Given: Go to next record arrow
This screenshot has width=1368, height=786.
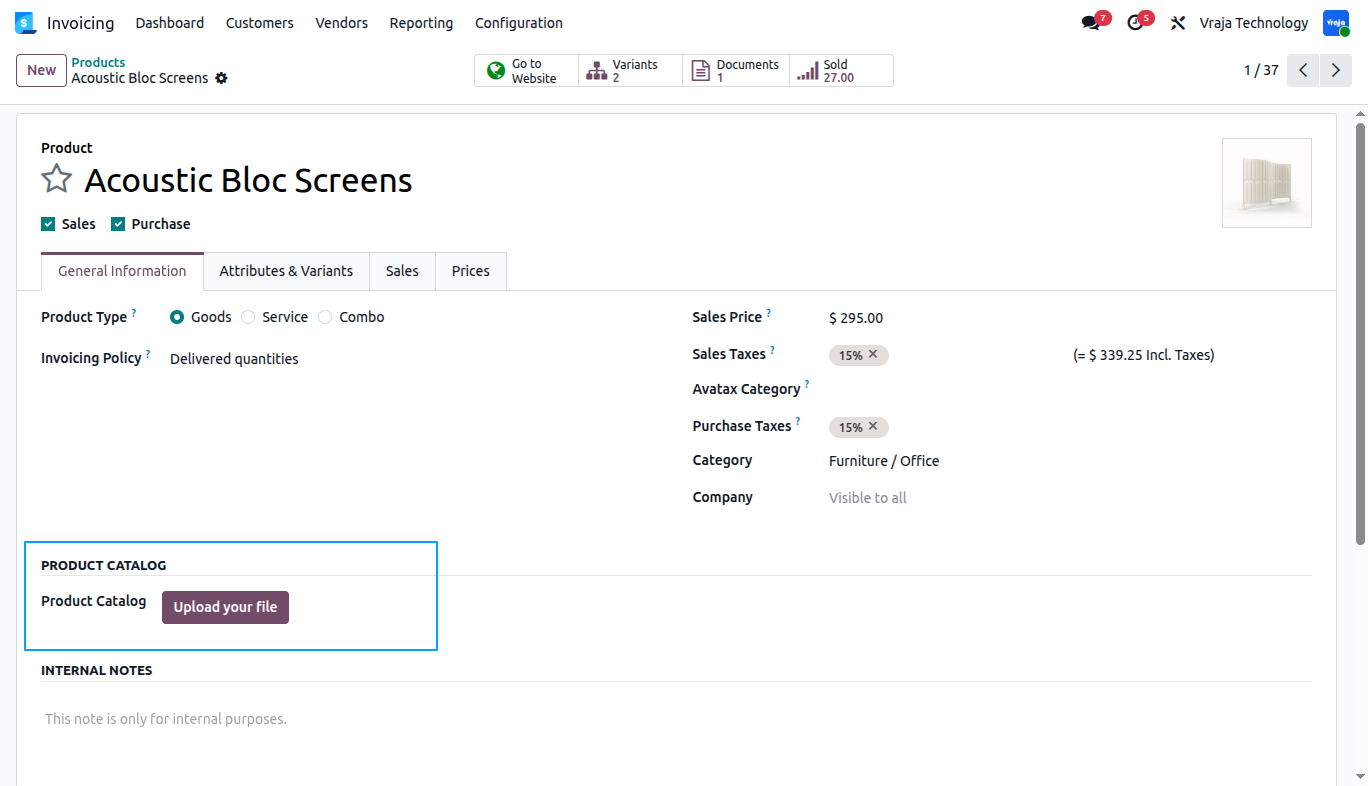Looking at the screenshot, I should coord(1336,70).
